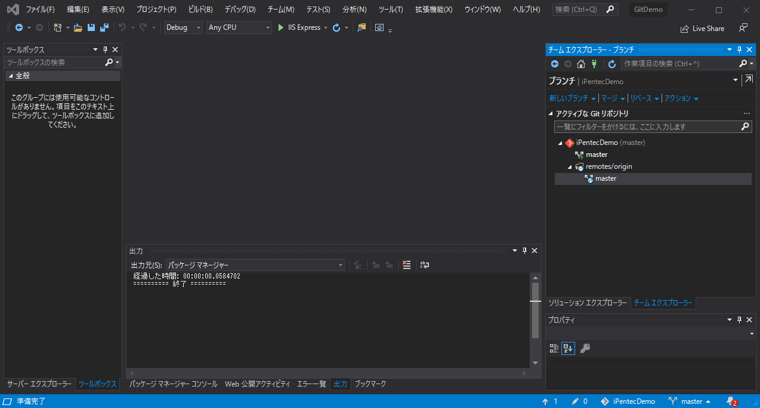Click the Find in Files toolbar icon
This screenshot has height=408, width=760.
point(362,28)
